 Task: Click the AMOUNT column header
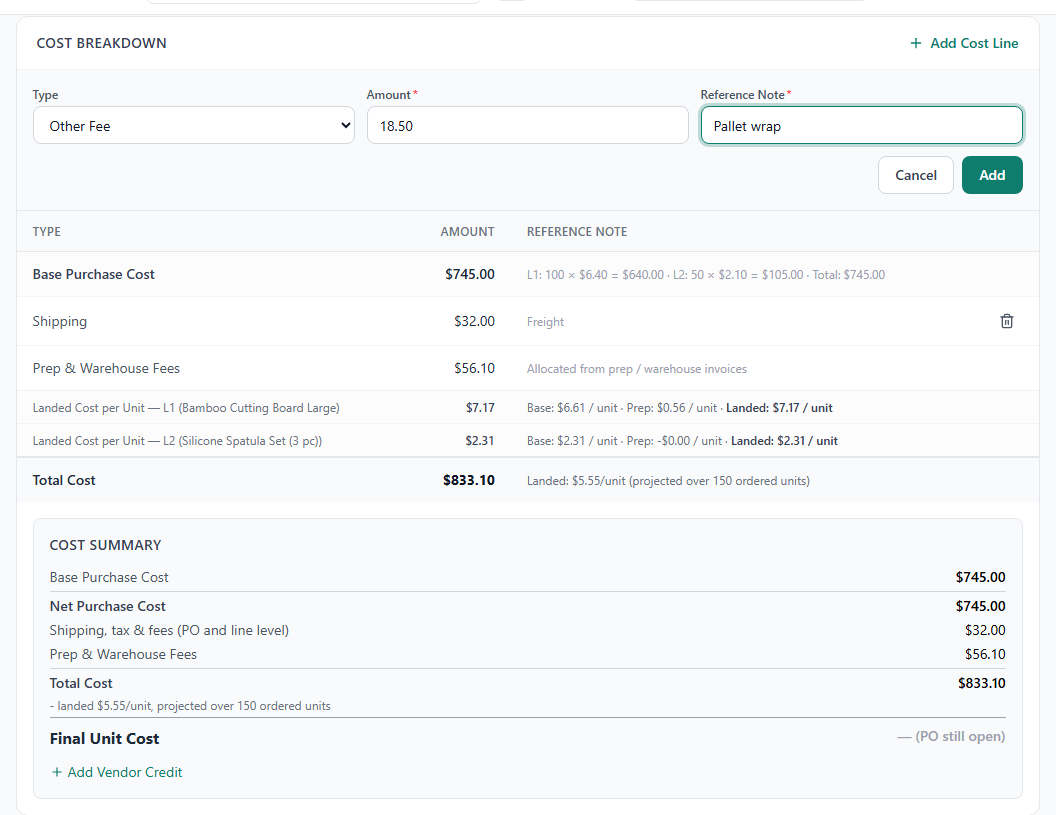pos(467,232)
